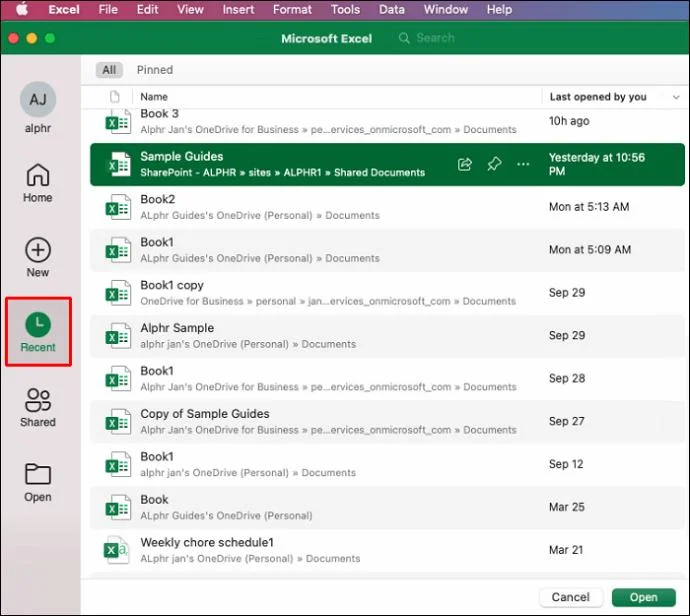This screenshot has width=690, height=616.
Task: Click the SharePoint ALPHR Shared Documents path
Action: [283, 172]
